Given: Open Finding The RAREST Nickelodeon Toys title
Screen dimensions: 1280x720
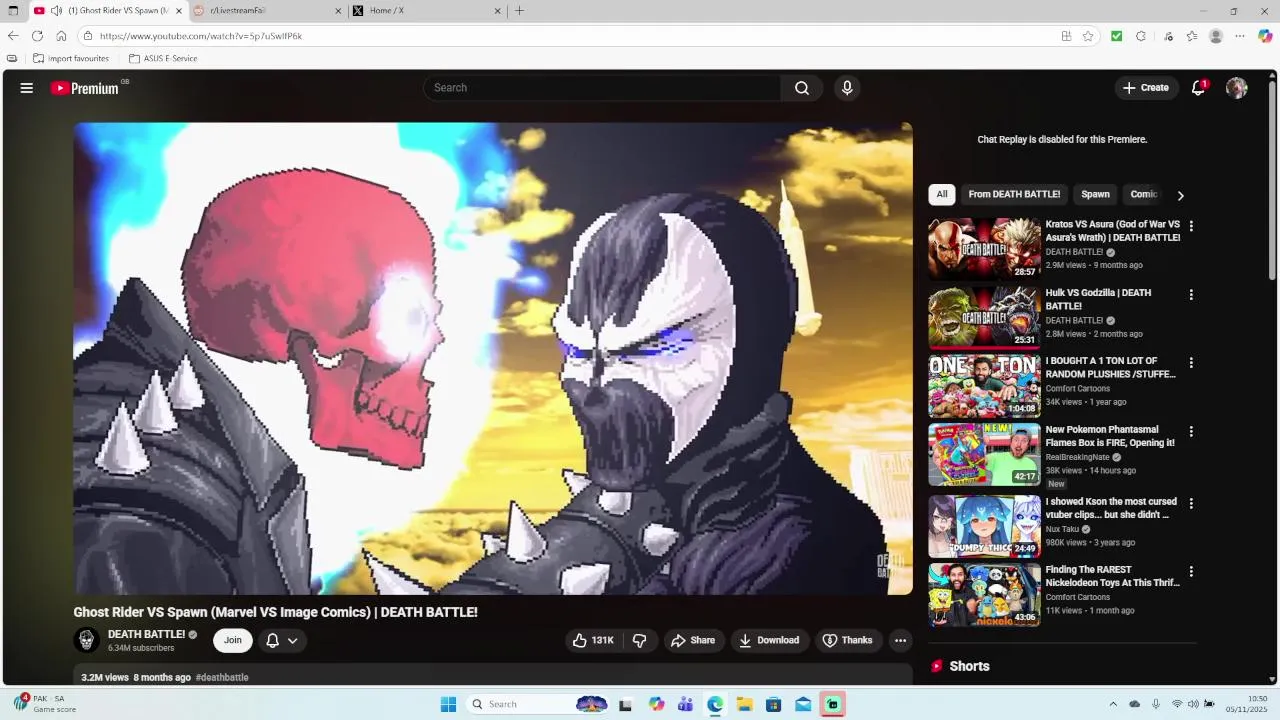Looking at the screenshot, I should click(1112, 576).
